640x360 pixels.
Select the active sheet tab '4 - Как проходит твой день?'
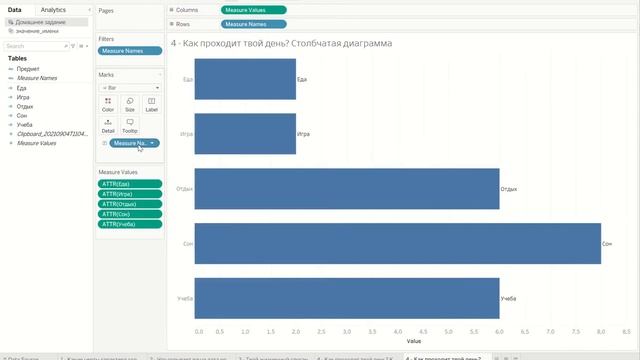[x=443, y=358]
